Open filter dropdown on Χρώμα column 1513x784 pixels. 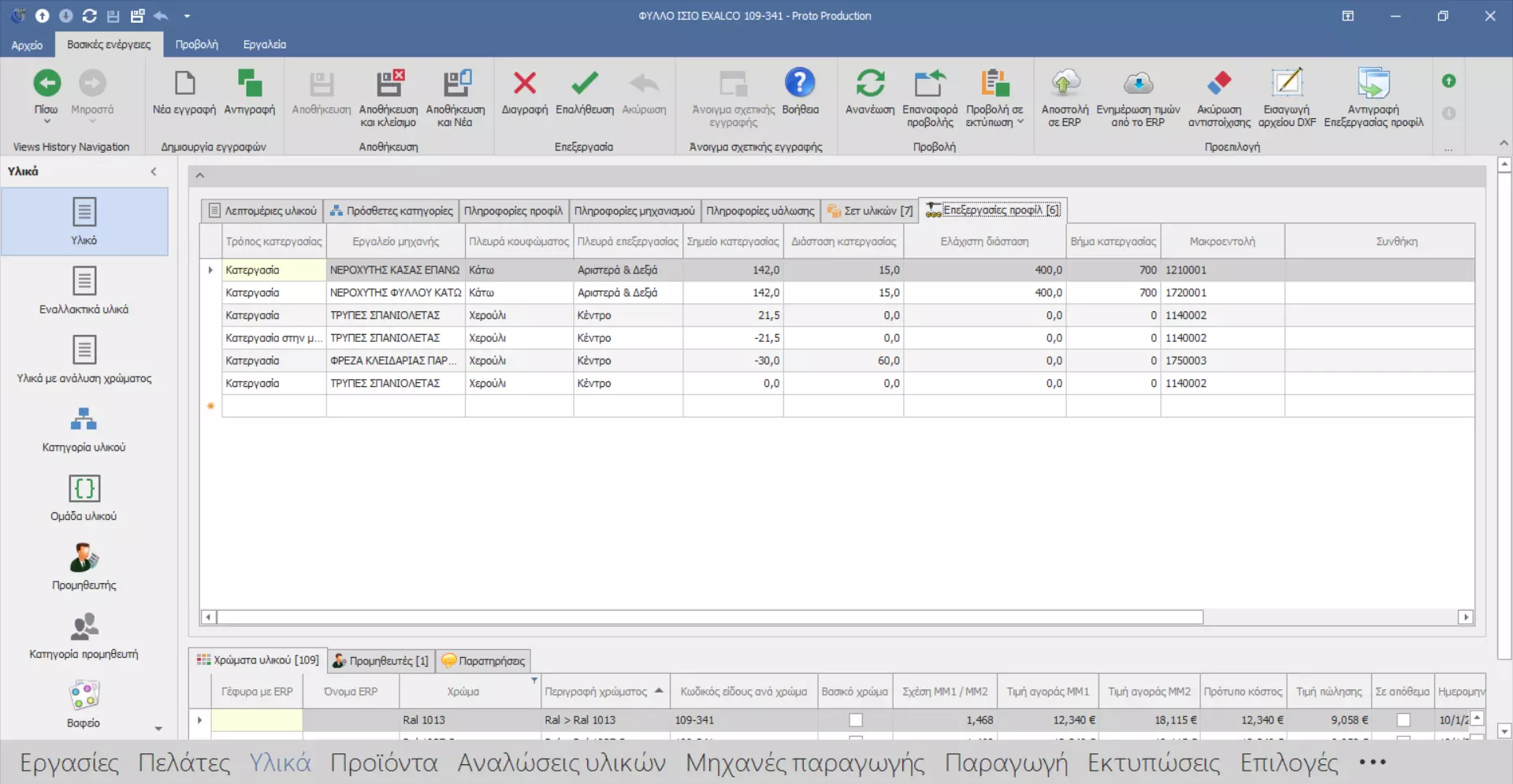click(533, 681)
